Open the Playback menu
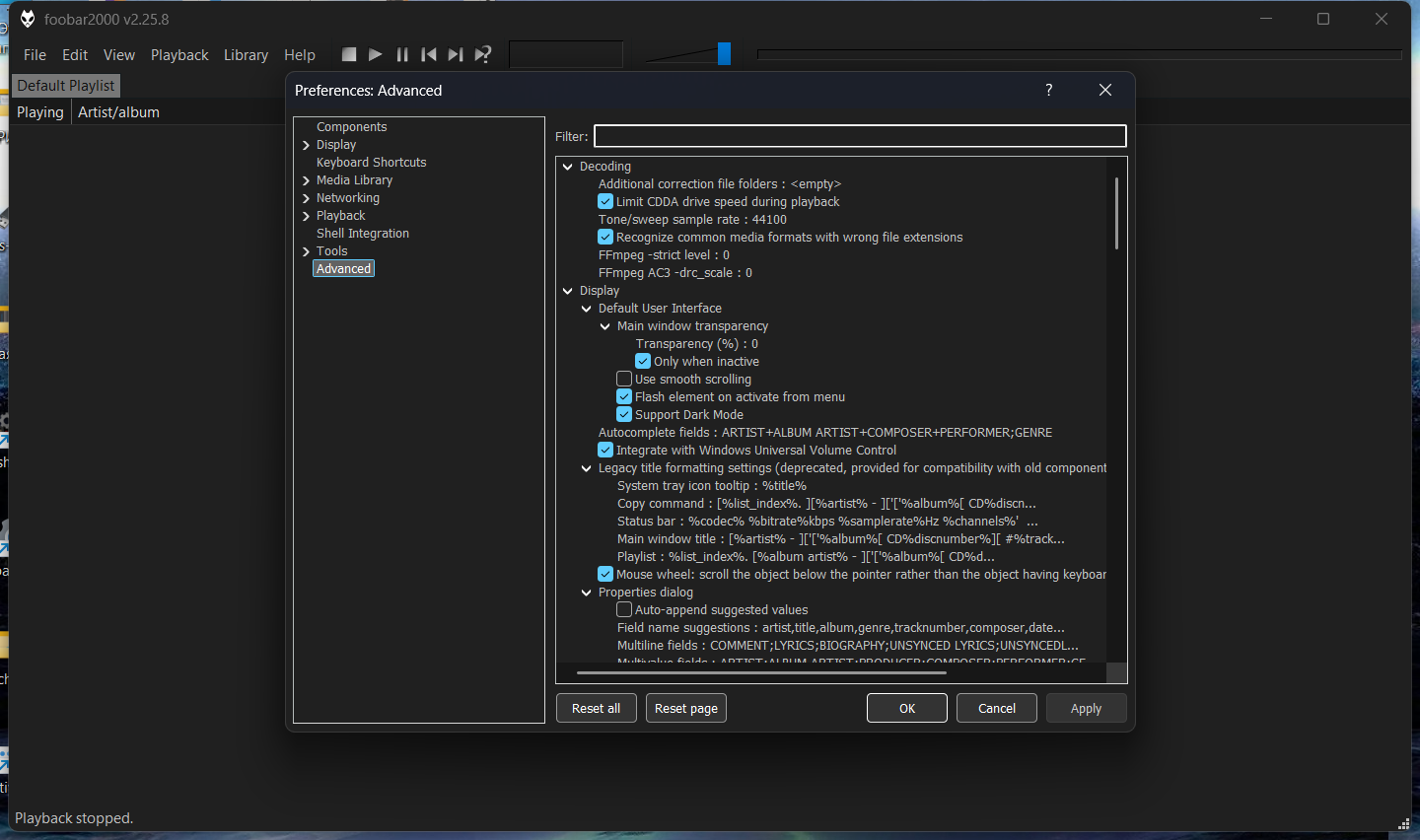1420x840 pixels. pyautogui.click(x=179, y=55)
